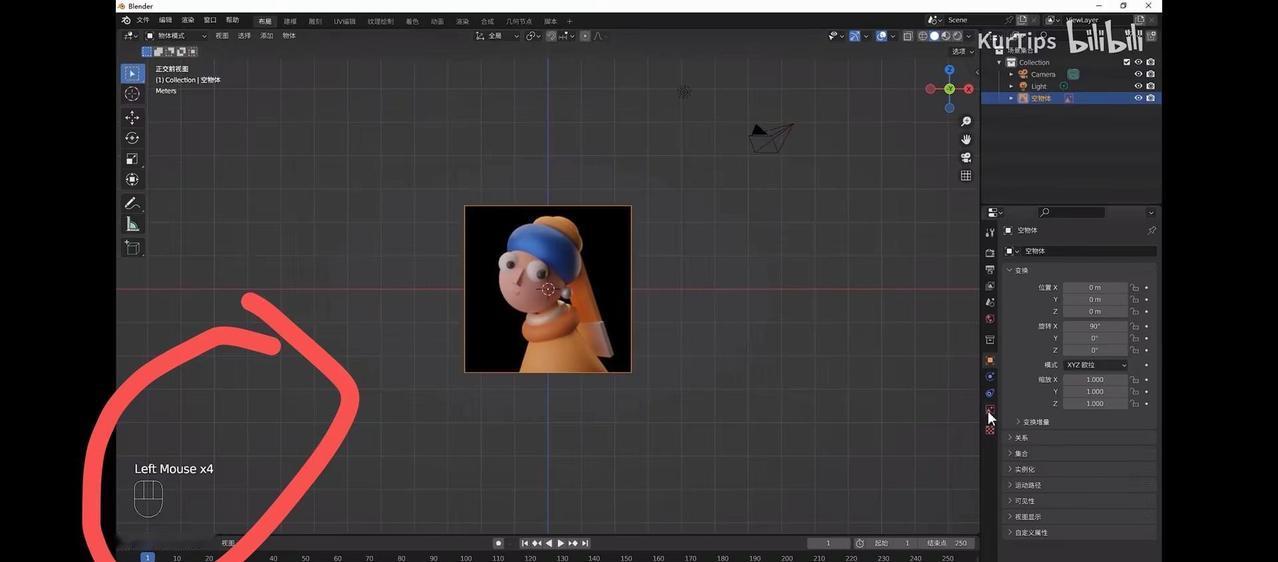Open the Physics properties tab
The image size is (1278, 562).
[990, 377]
